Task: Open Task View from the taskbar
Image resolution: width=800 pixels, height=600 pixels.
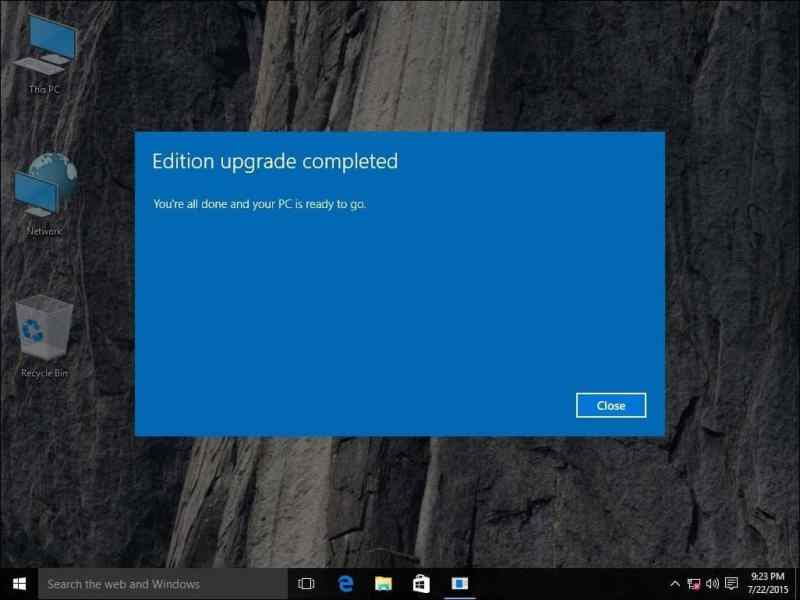Action: pyautogui.click(x=306, y=584)
